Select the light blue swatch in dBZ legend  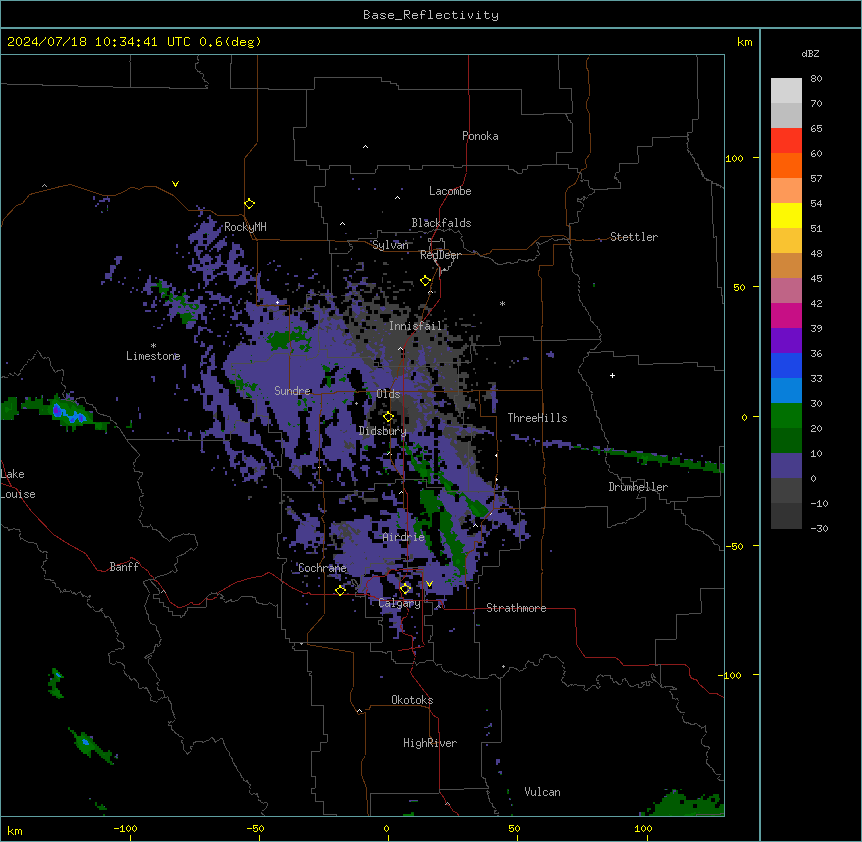[x=786, y=391]
